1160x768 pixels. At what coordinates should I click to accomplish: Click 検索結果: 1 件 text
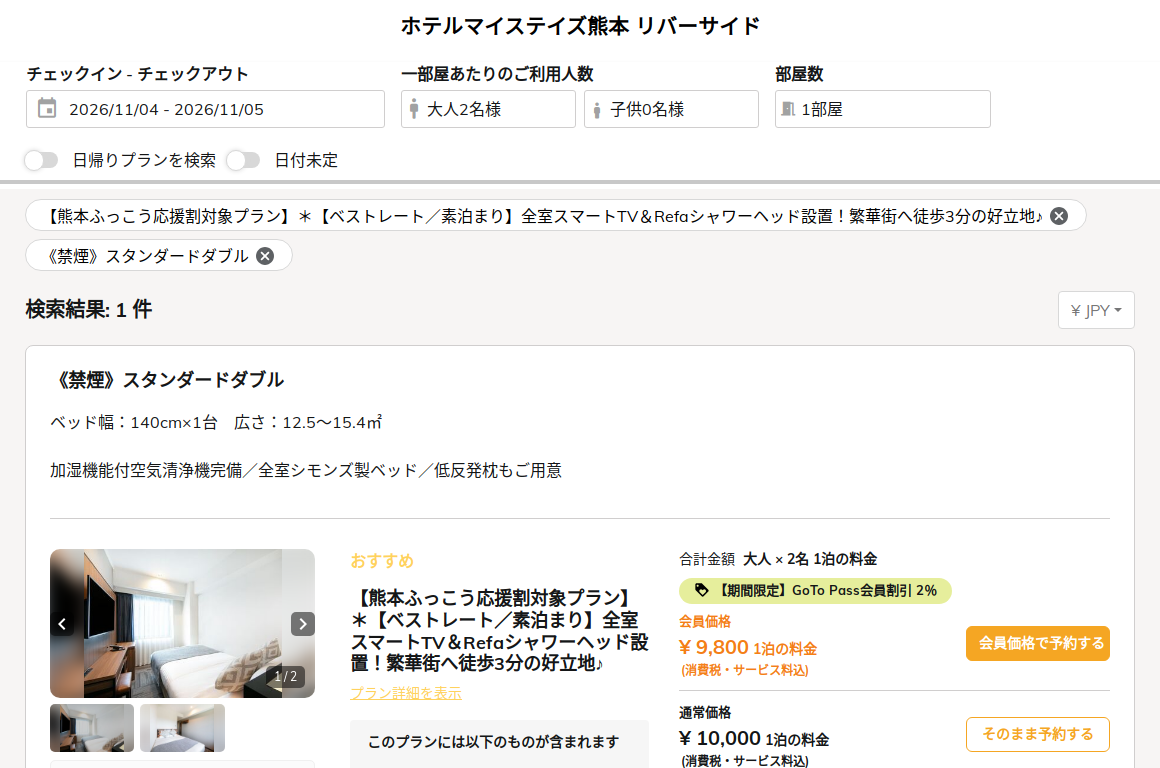[89, 309]
